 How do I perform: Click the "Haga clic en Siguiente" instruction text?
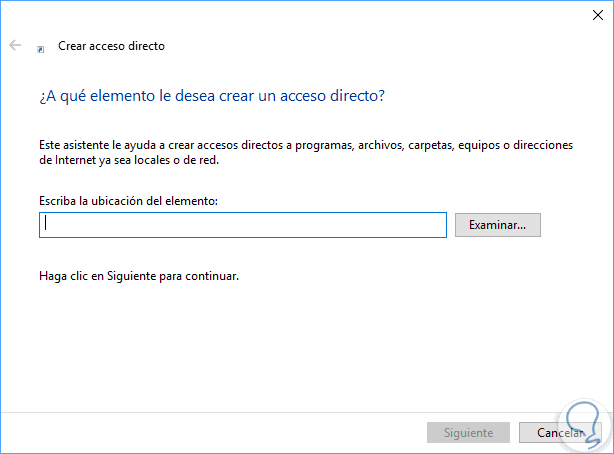point(139,276)
